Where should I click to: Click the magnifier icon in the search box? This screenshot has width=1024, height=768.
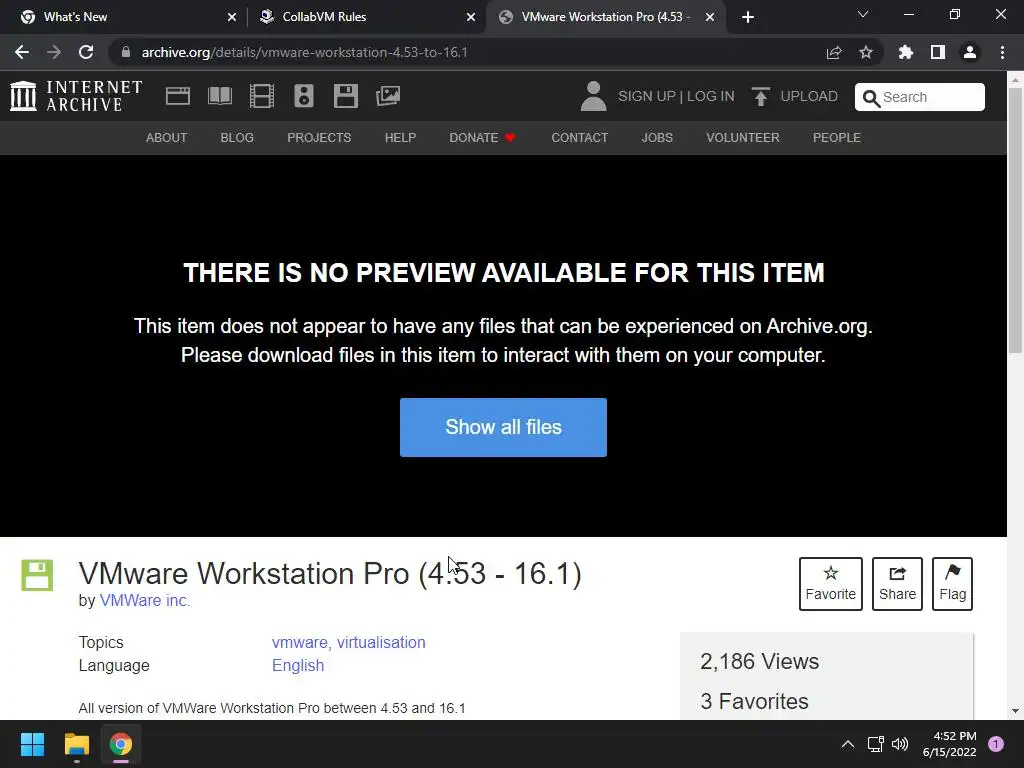(871, 98)
